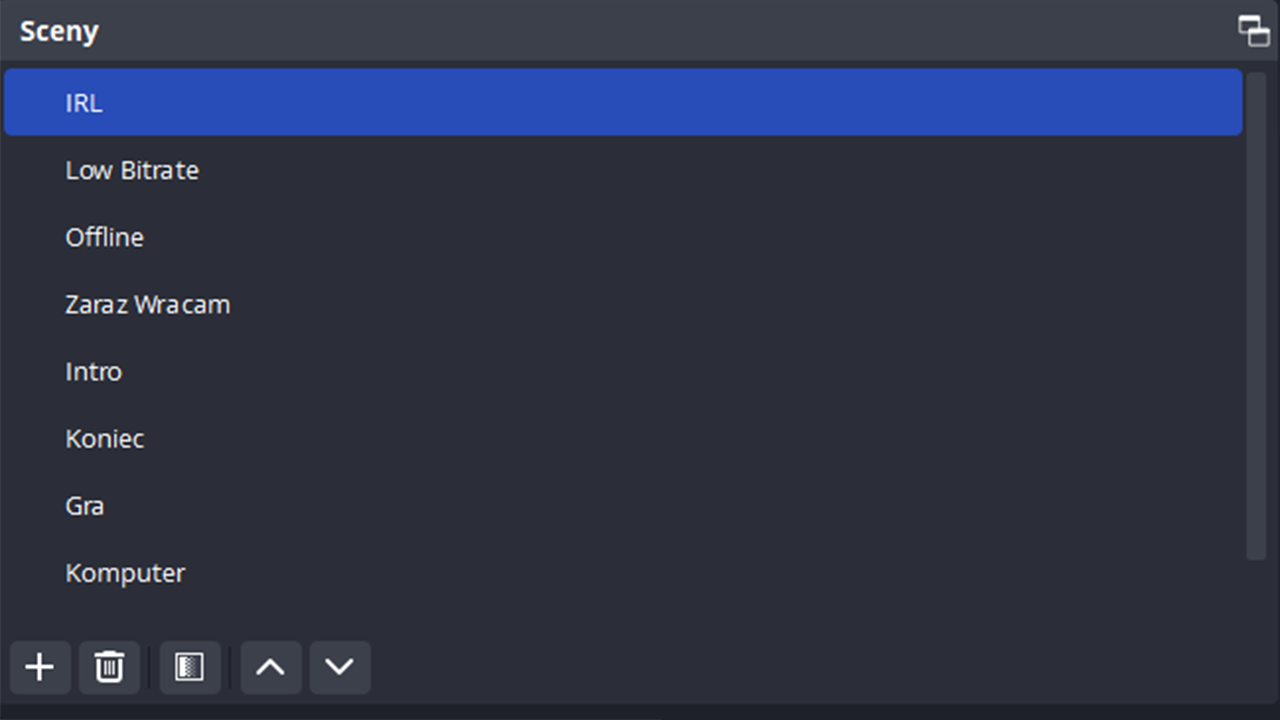Pick the Gra scene
The width and height of the screenshot is (1280, 720).
point(85,505)
